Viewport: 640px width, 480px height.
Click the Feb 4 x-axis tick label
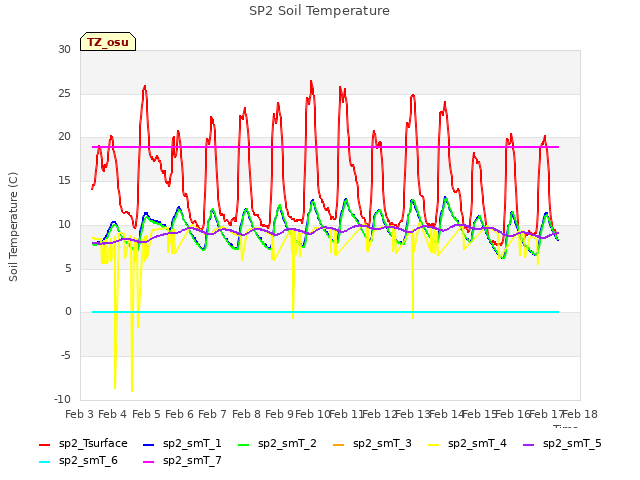tap(113, 414)
